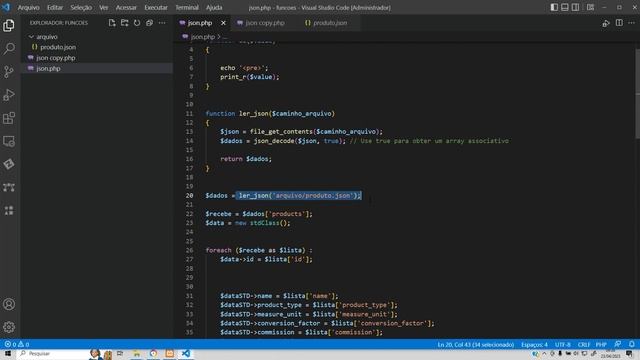
Task: Change file encoding UTF-8
Action: coord(562,344)
